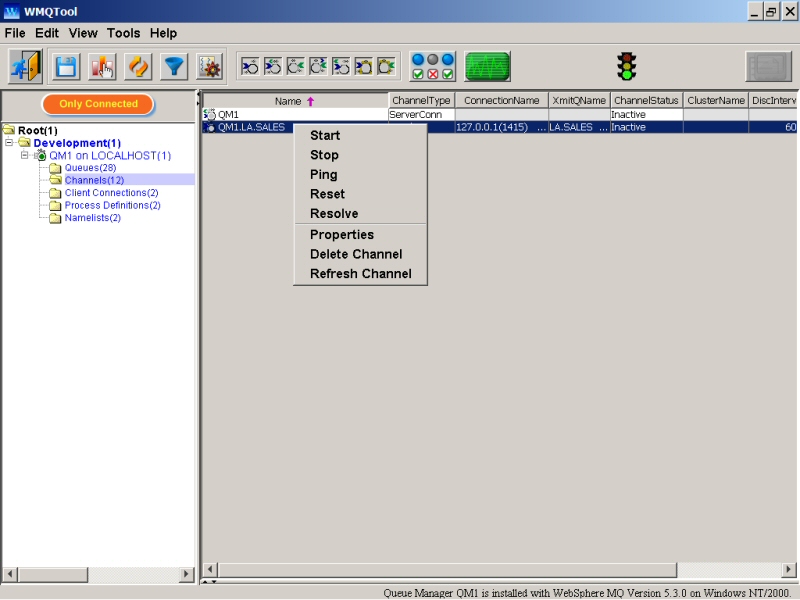Click left arrow of table horizontal scrollbar
The height and width of the screenshot is (600, 800).
click(210, 569)
